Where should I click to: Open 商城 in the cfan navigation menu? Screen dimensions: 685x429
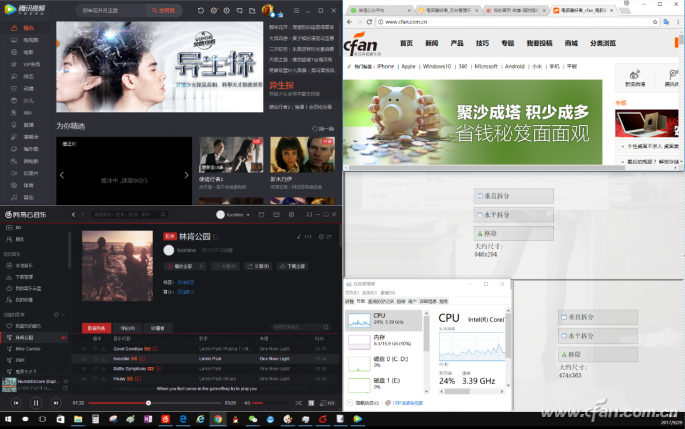(571, 43)
